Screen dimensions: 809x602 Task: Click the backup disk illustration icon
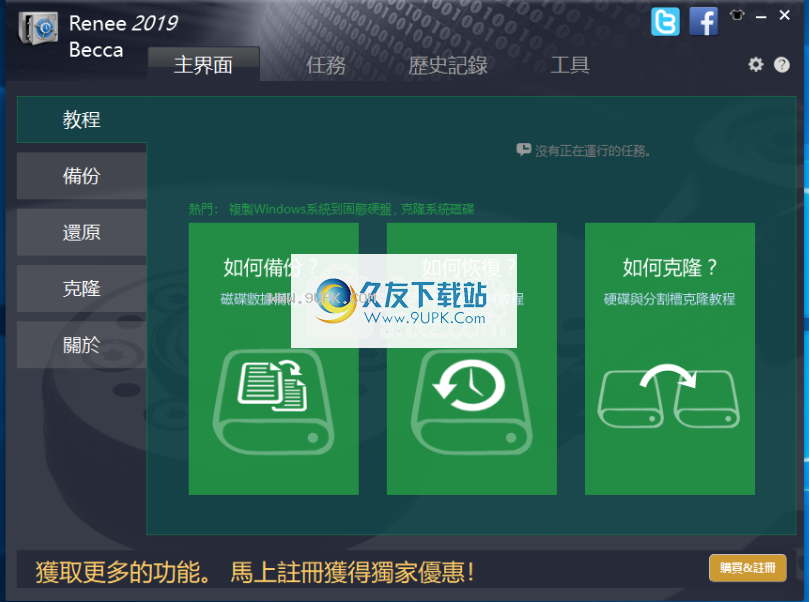(273, 402)
